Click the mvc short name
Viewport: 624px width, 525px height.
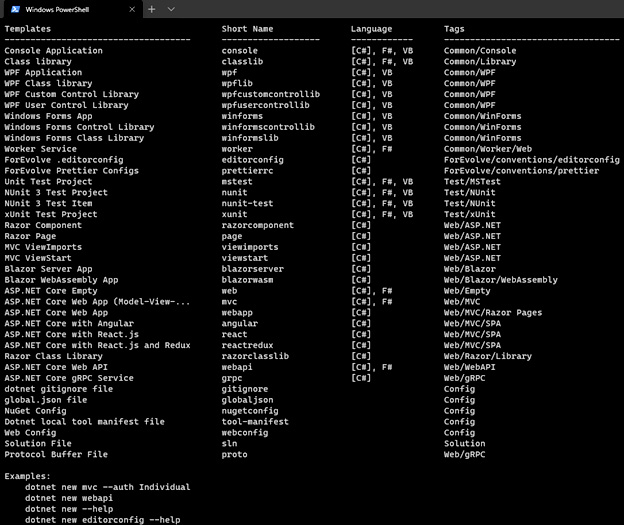(229, 302)
